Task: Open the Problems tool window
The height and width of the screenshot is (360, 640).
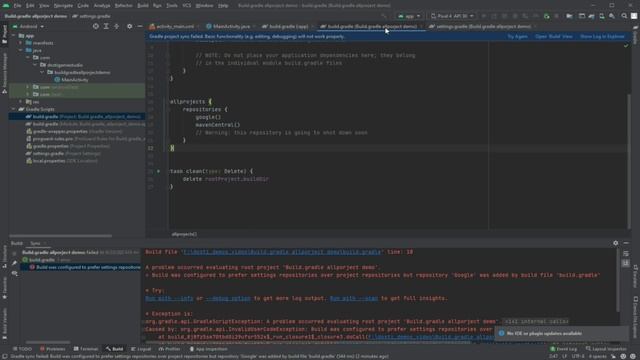Action: click(x=53, y=349)
